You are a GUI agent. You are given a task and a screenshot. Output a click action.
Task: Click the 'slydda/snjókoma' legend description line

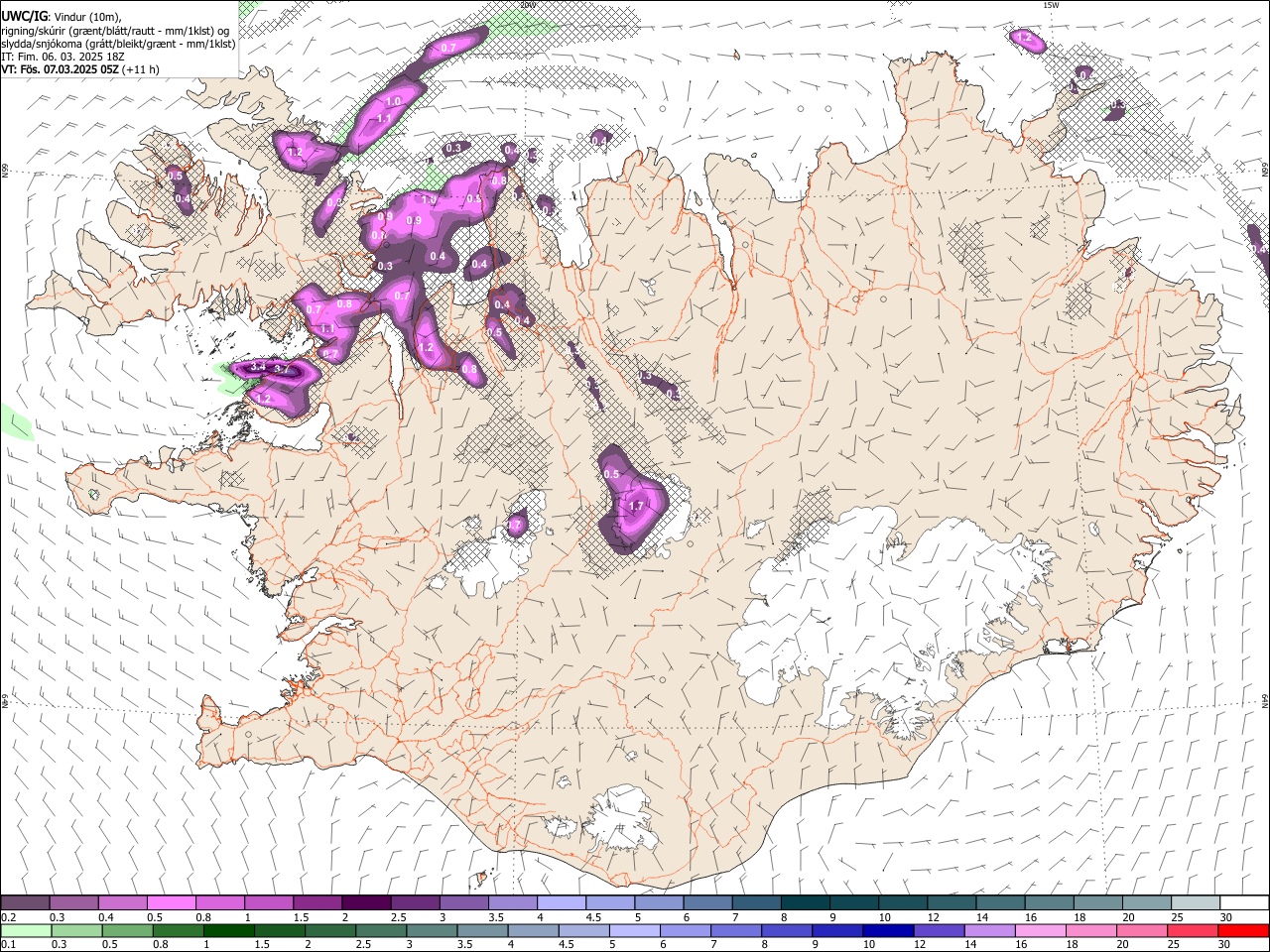tap(118, 44)
